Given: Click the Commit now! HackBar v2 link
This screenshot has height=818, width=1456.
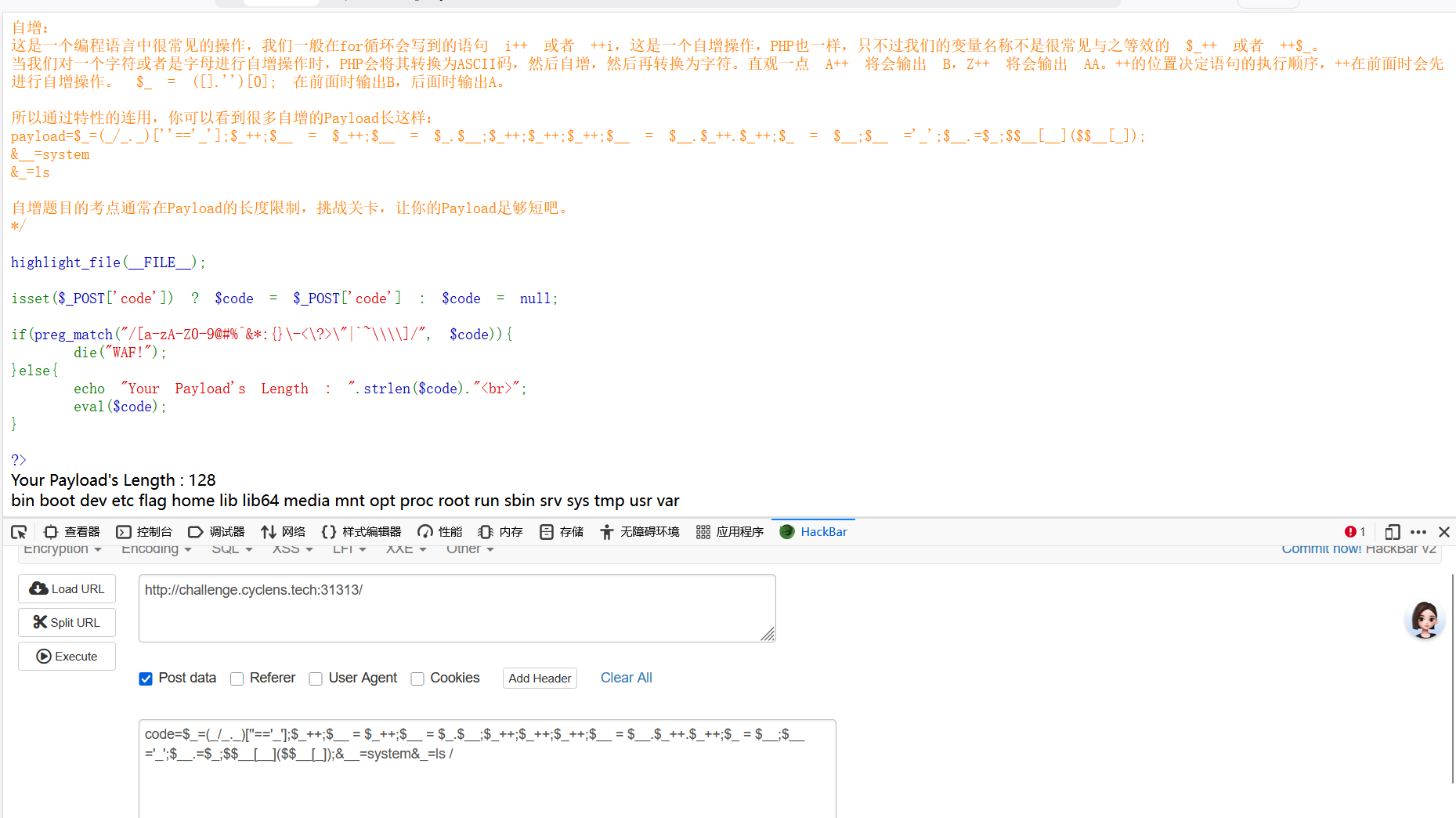Looking at the screenshot, I should point(1359,549).
